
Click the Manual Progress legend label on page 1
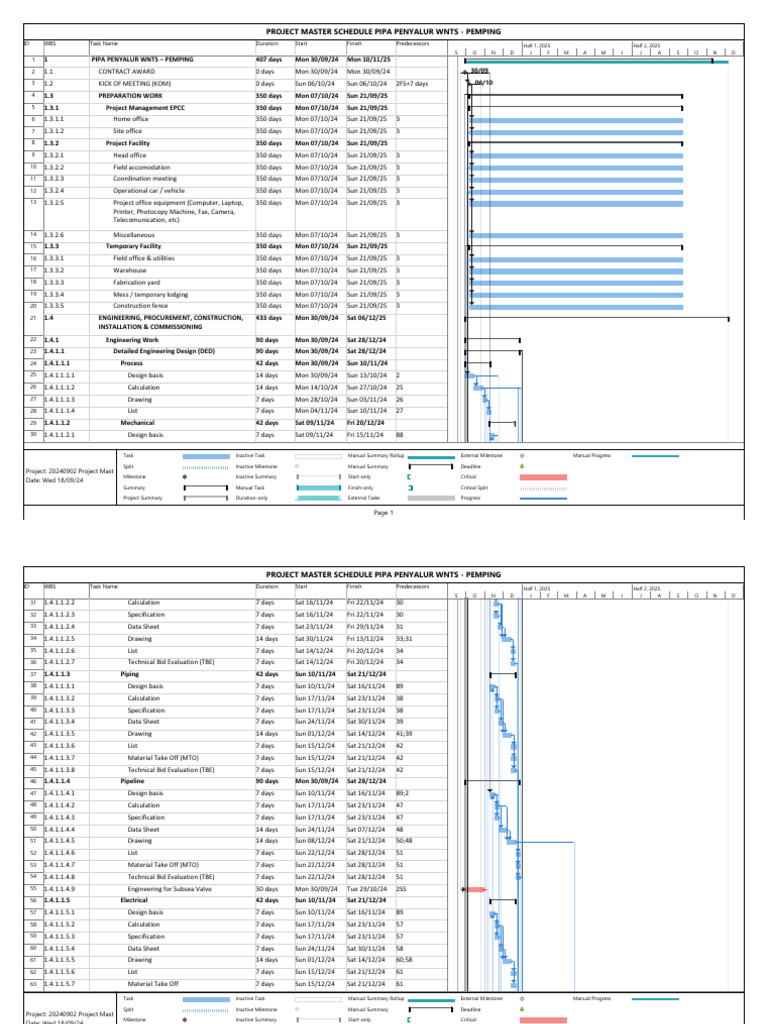coord(592,455)
